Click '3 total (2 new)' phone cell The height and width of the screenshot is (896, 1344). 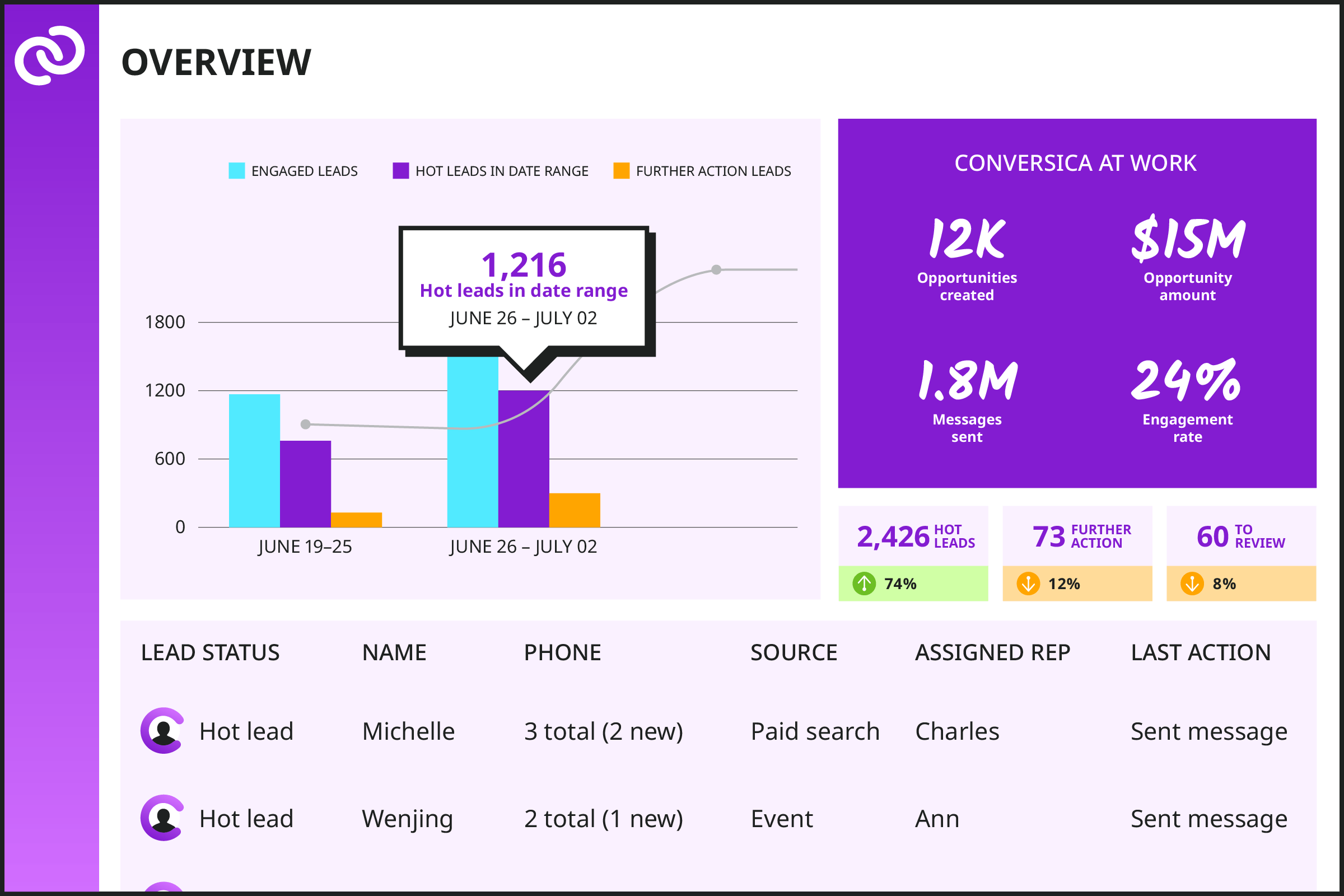point(604,732)
